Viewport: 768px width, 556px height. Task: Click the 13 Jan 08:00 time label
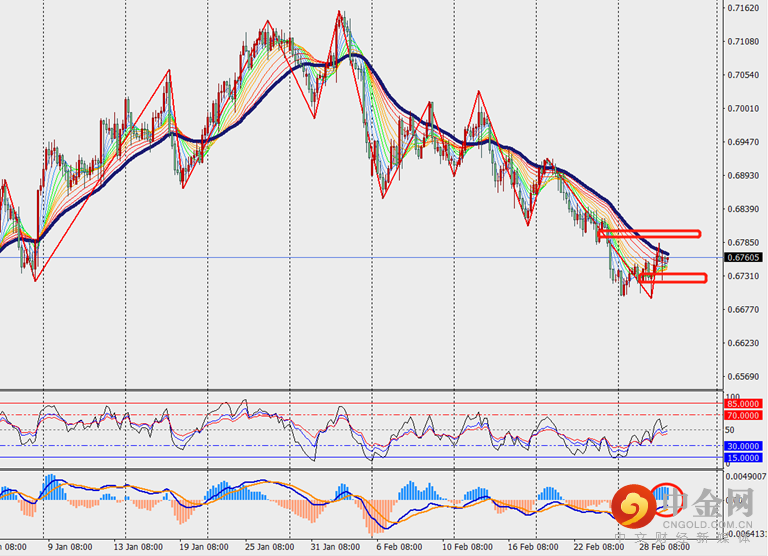point(138,547)
